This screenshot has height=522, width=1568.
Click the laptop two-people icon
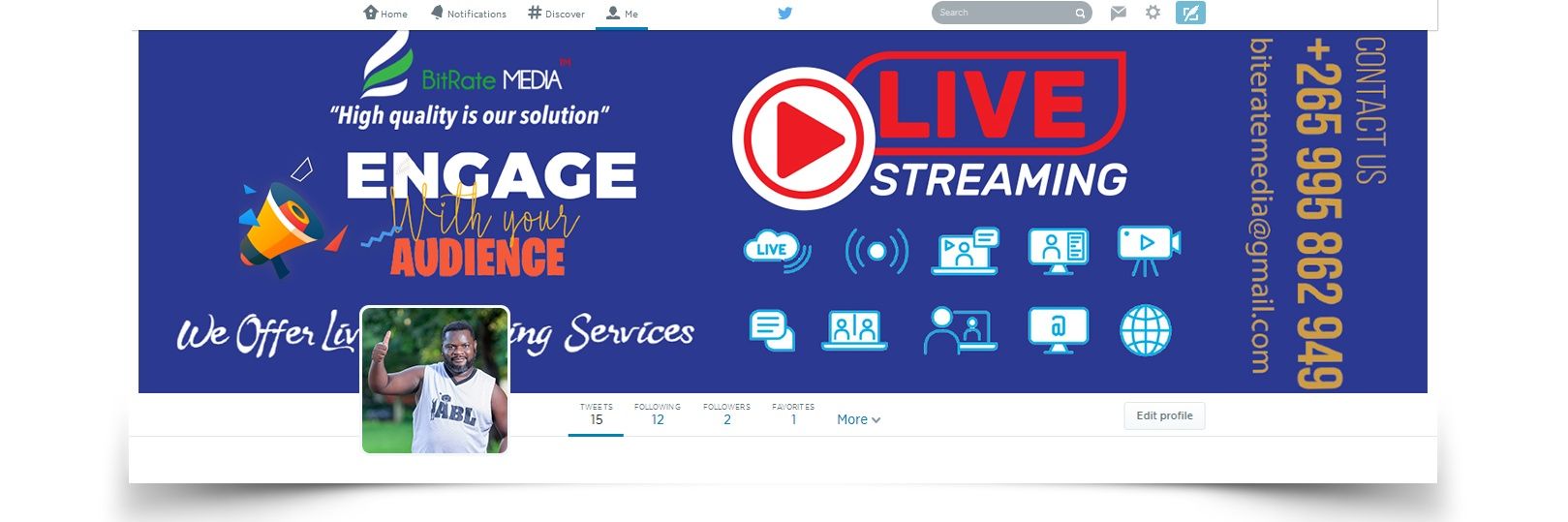[854, 330]
